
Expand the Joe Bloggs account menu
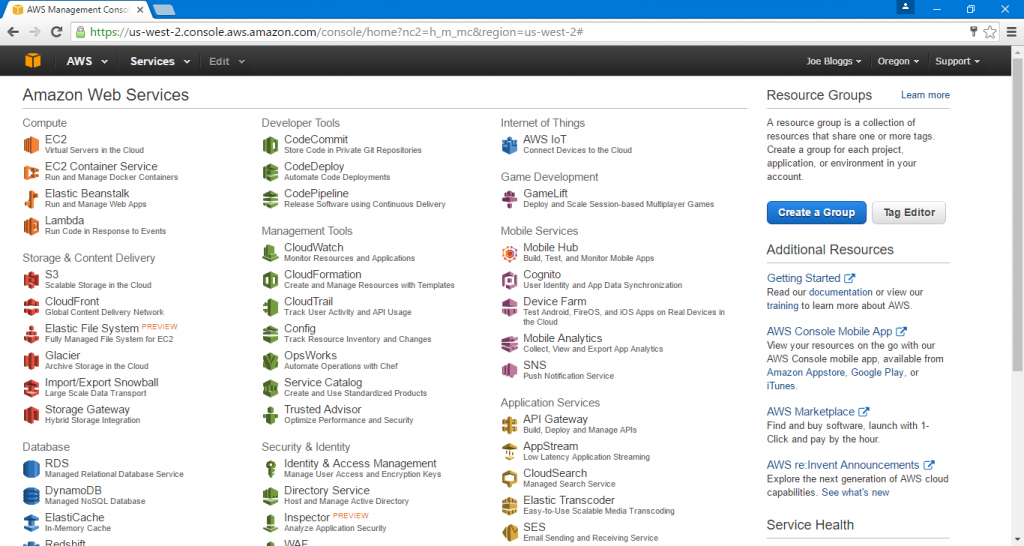[x=833, y=61]
